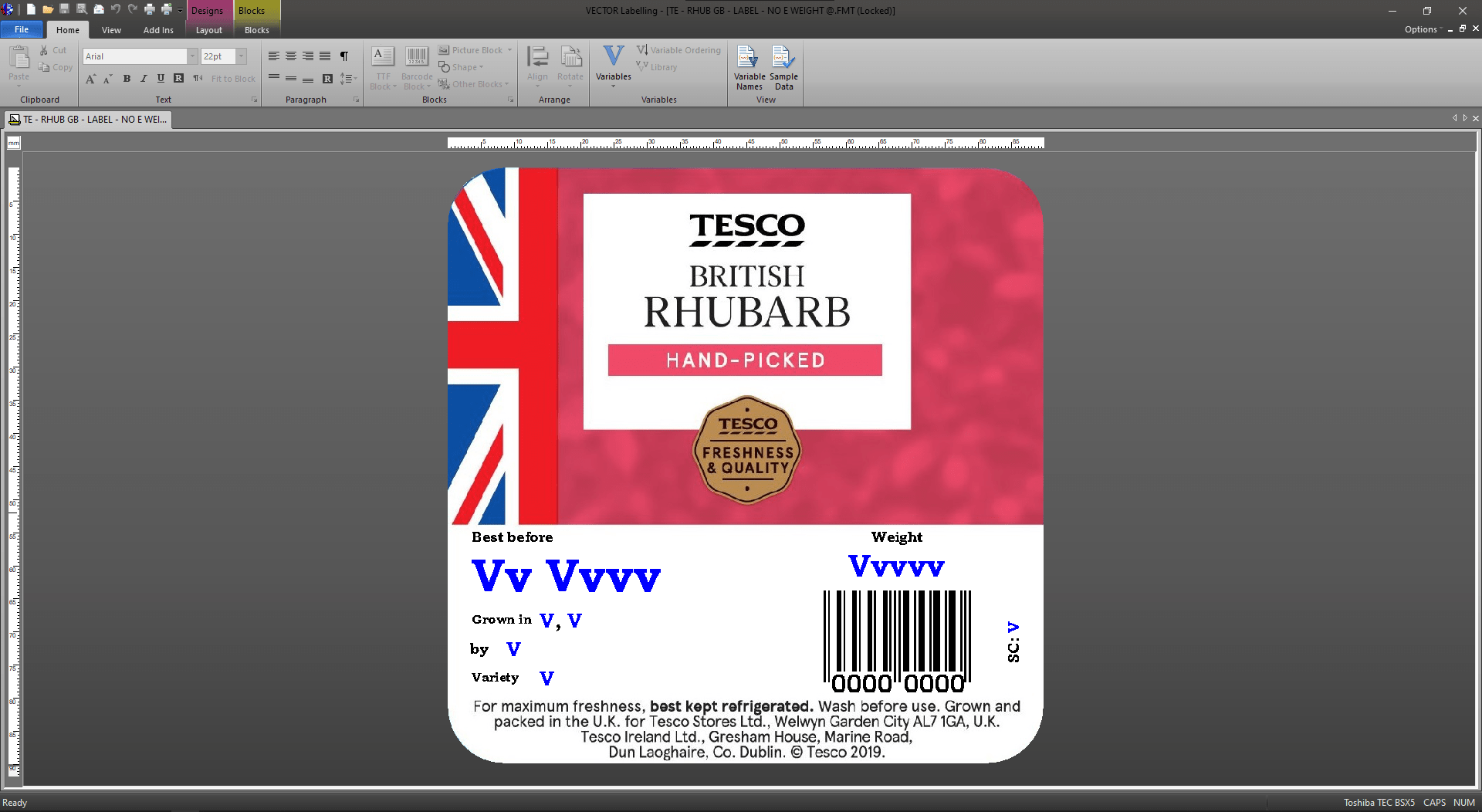Click the Copy button

click(x=56, y=67)
